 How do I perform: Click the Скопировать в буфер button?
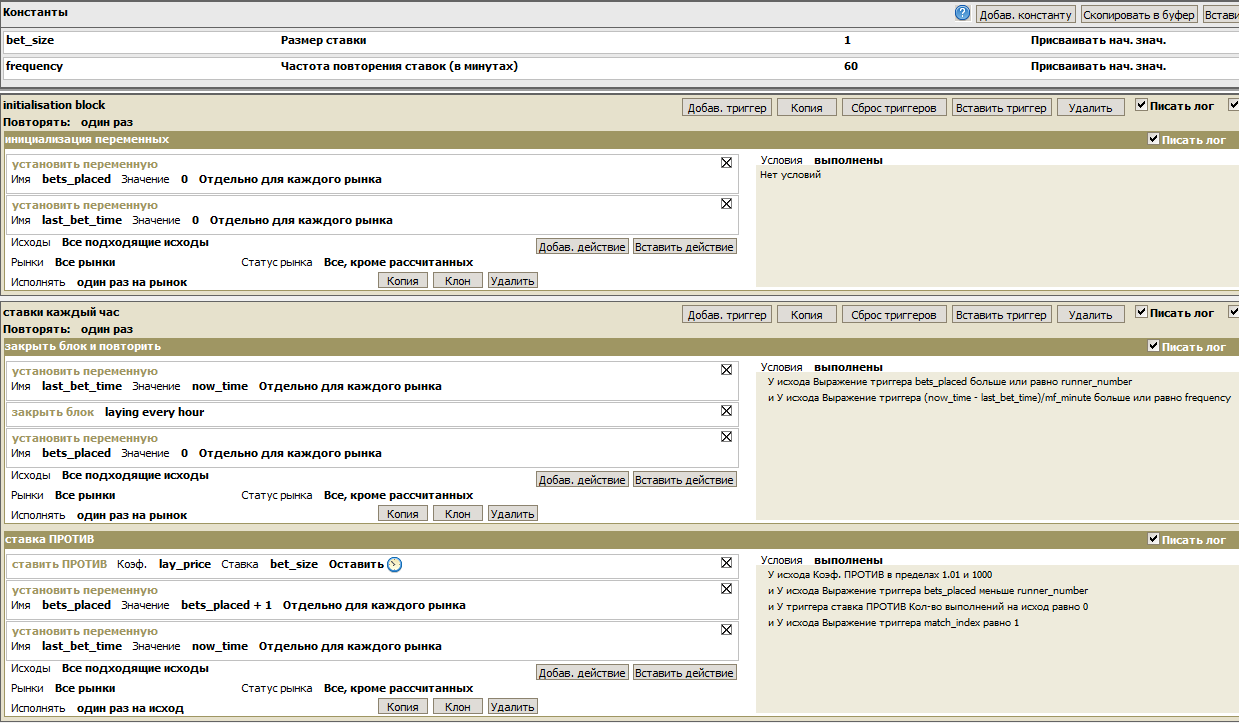tap(1139, 14)
